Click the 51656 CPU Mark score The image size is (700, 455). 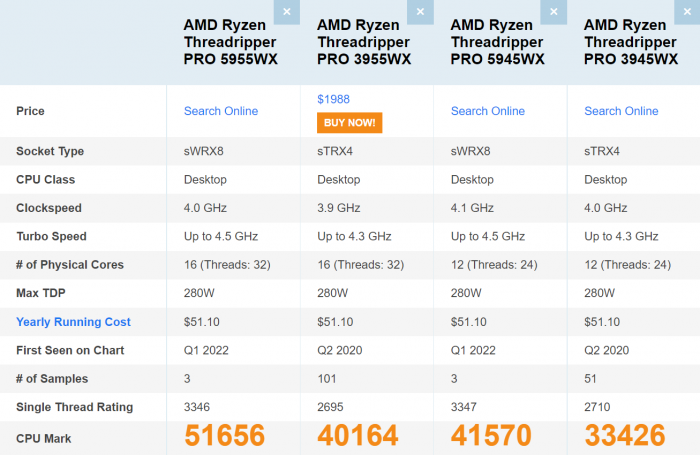pyautogui.click(x=225, y=436)
